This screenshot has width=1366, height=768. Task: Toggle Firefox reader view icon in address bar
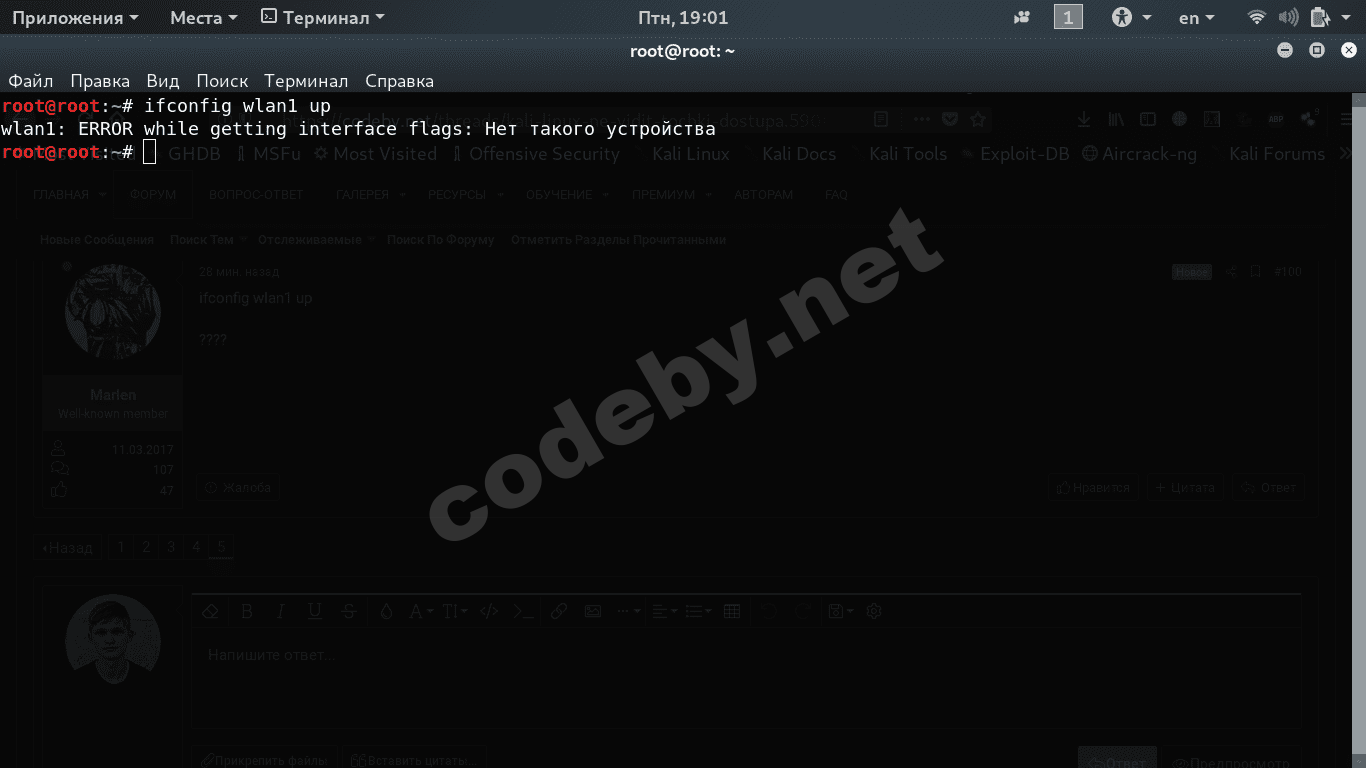pos(881,119)
